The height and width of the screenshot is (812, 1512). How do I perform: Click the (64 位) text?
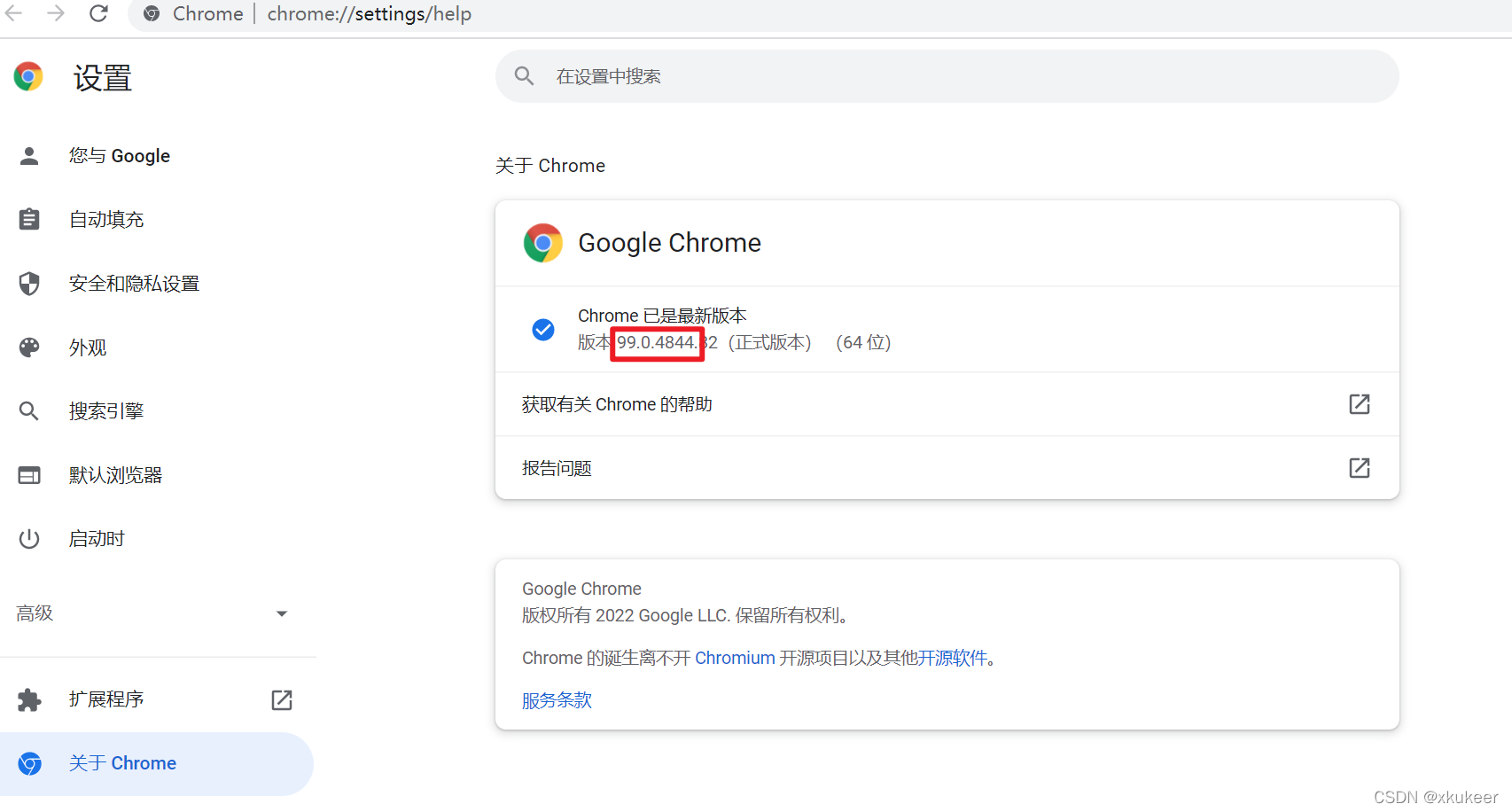[863, 343]
